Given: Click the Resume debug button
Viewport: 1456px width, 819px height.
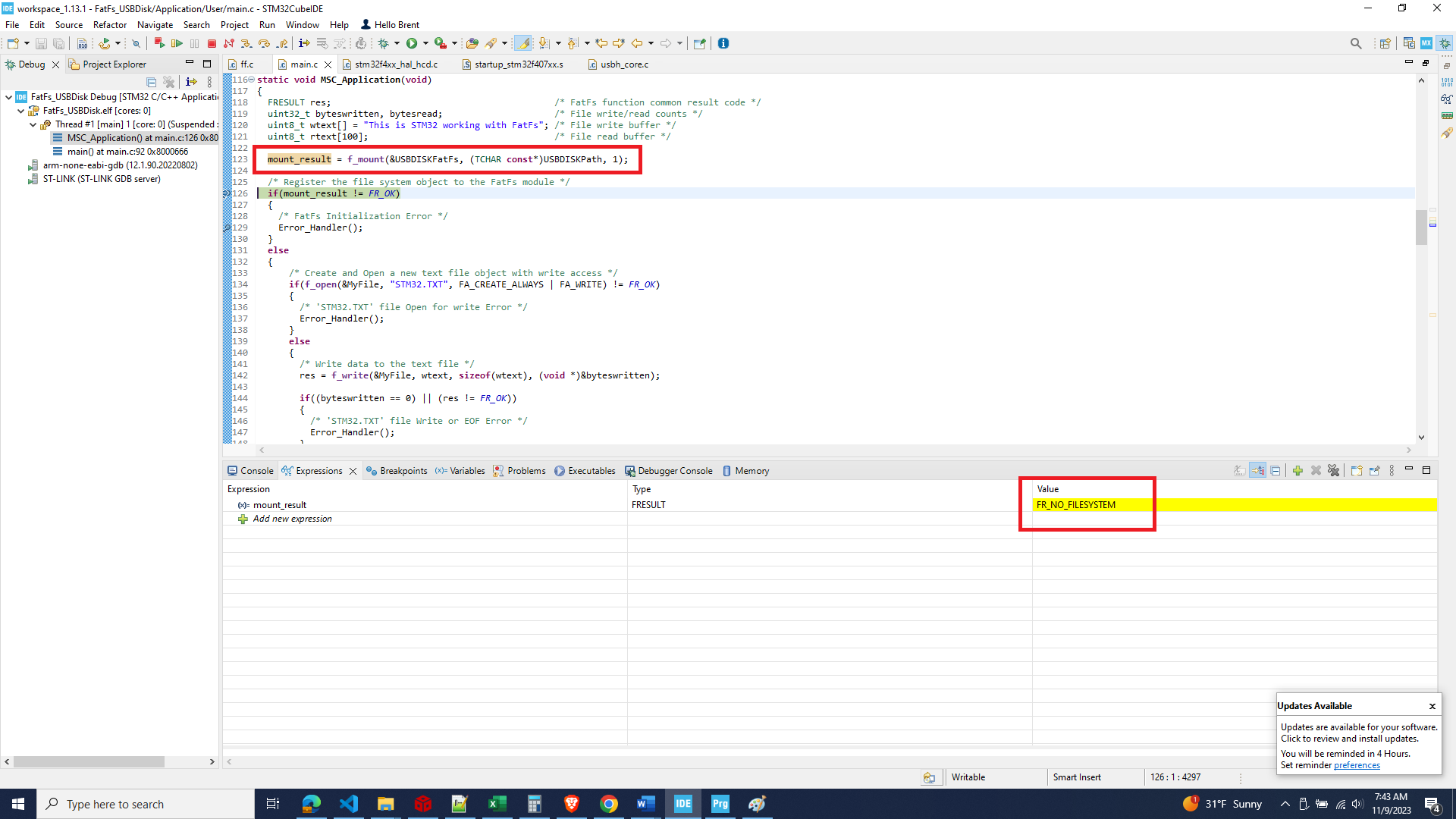Looking at the screenshot, I should coord(177,43).
